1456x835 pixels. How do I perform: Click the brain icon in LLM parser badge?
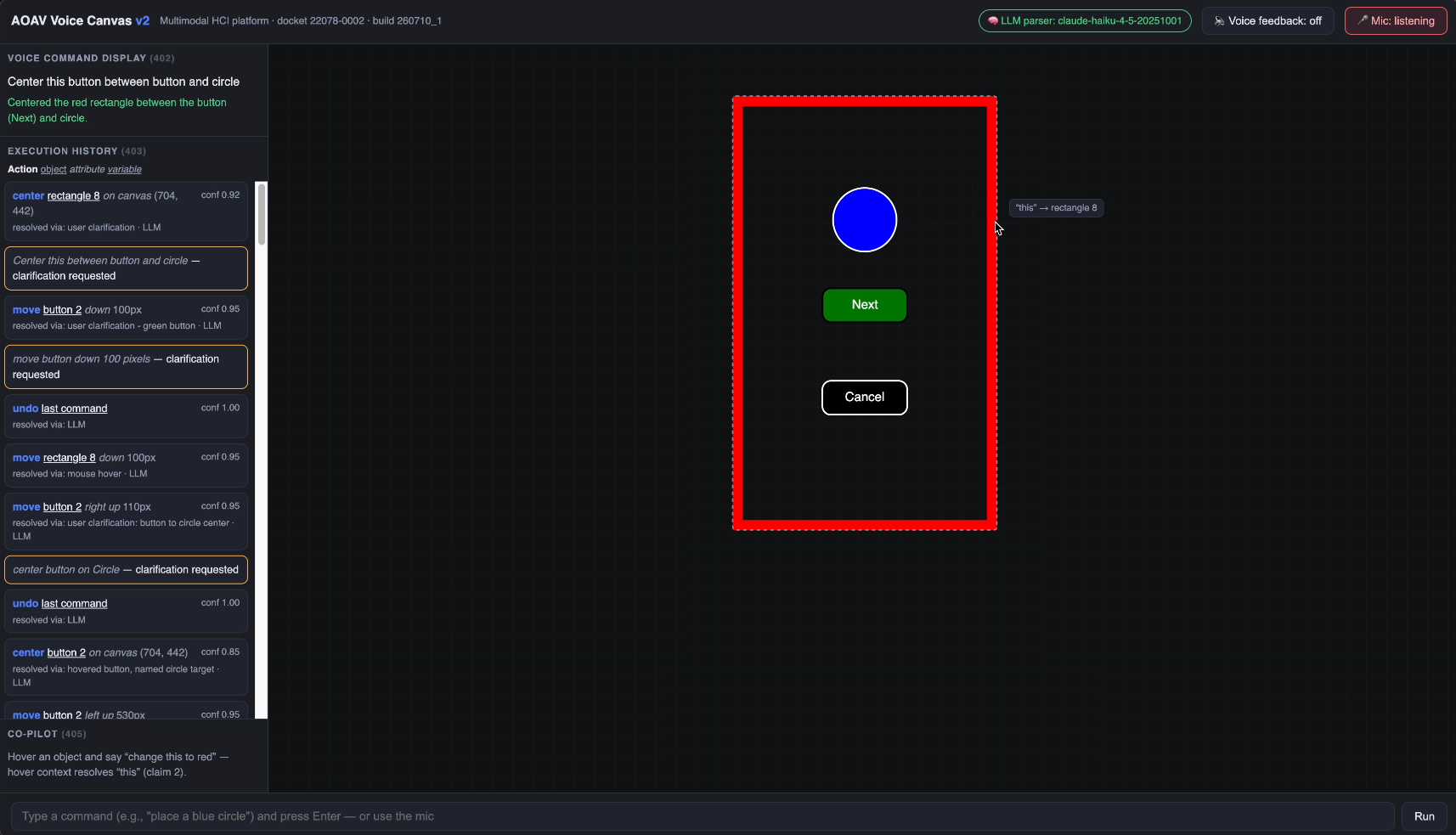[992, 21]
